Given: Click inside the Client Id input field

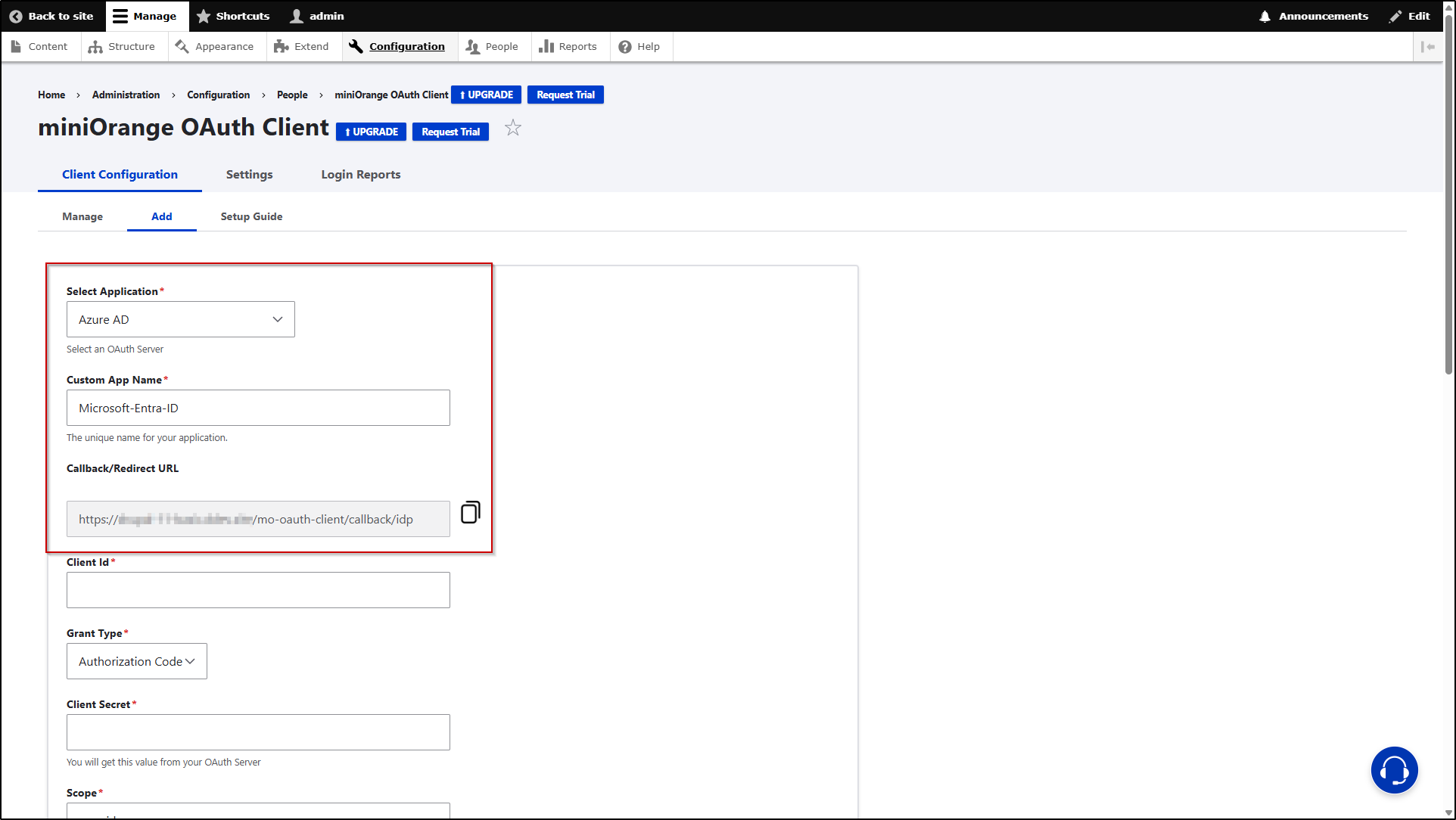Looking at the screenshot, I should coord(257,589).
